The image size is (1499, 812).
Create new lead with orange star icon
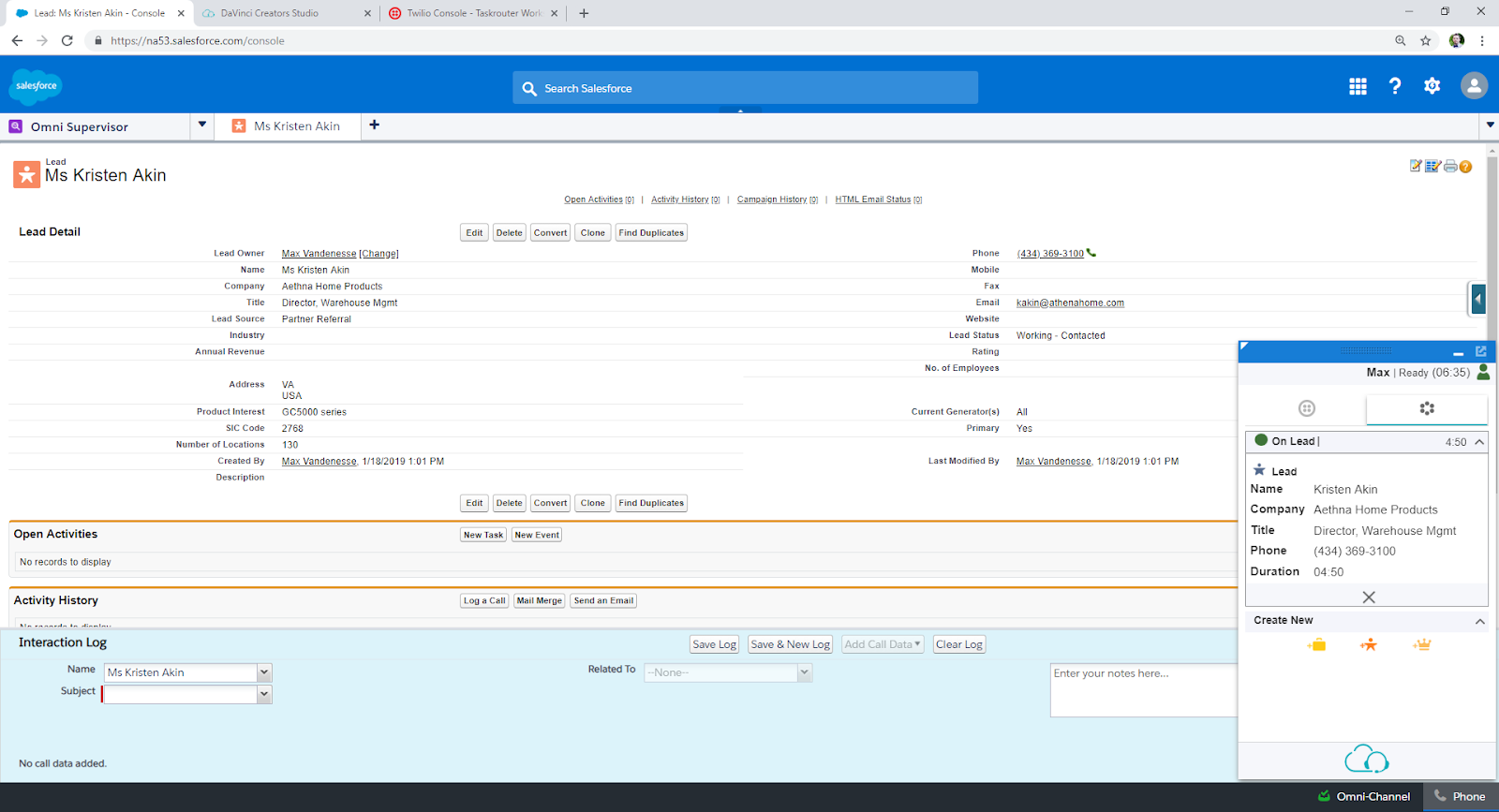click(x=1369, y=644)
